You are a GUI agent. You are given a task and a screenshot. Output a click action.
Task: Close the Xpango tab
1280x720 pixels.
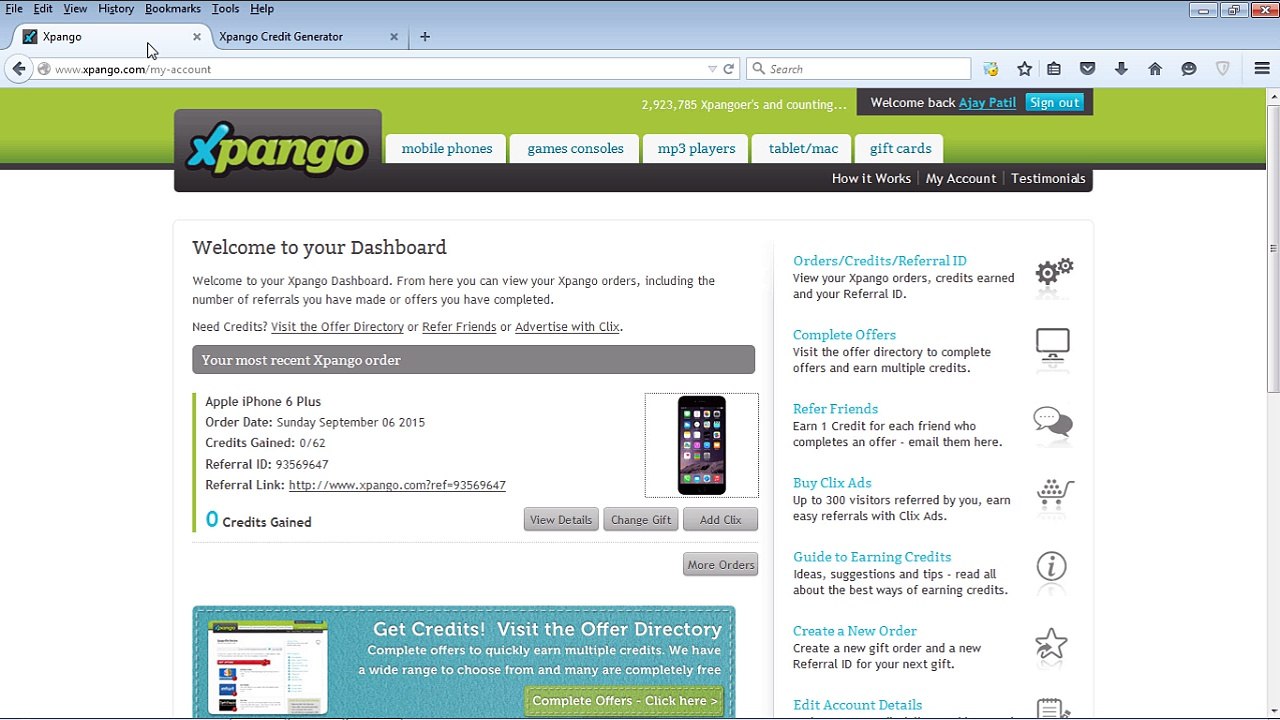coord(197,37)
